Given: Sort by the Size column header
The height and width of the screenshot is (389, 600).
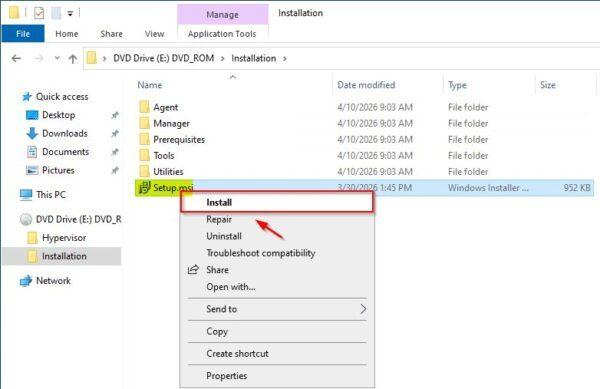Looking at the screenshot, I should click(548, 85).
